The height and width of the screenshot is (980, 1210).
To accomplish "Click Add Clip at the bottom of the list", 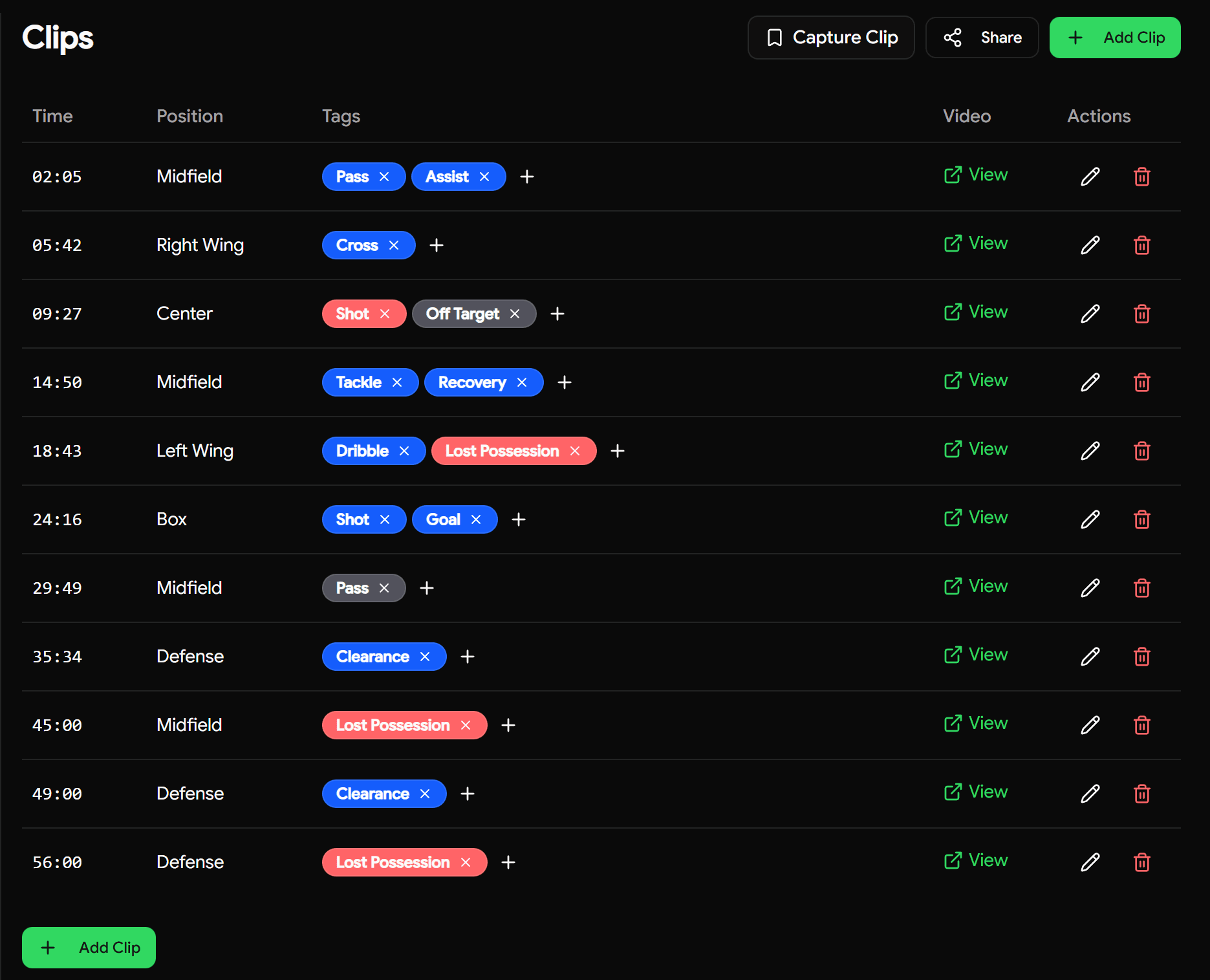I will point(88,948).
